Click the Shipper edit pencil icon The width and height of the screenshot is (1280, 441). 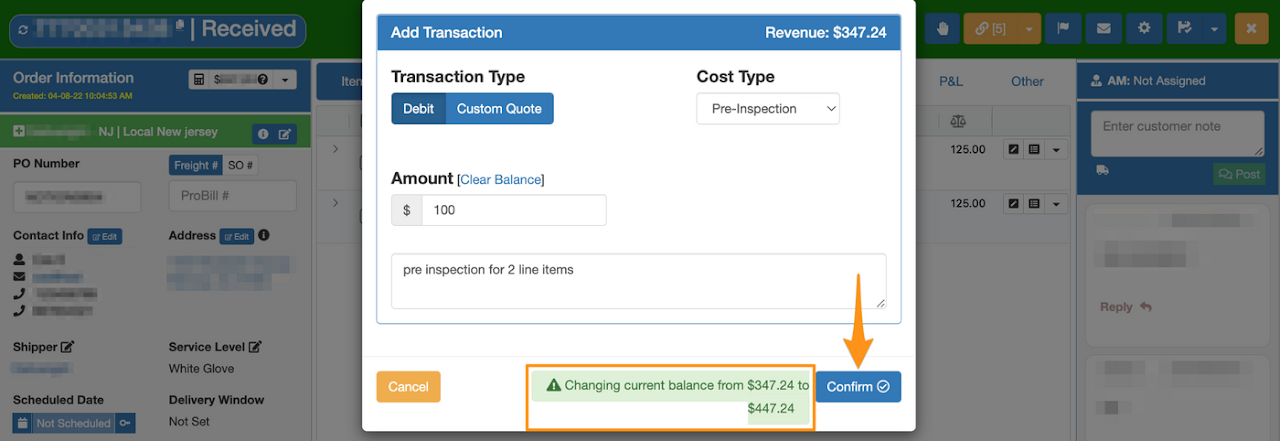(x=68, y=347)
